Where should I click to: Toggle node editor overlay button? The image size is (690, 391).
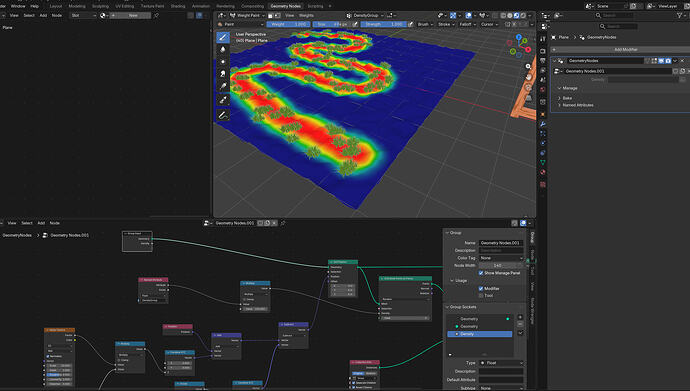(523, 223)
